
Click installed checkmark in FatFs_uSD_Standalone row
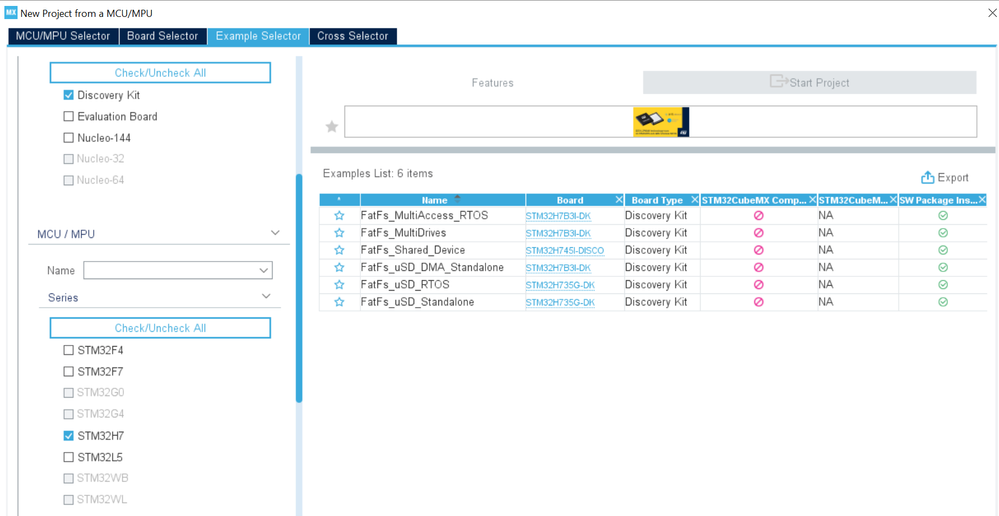pyautogui.click(x=943, y=302)
